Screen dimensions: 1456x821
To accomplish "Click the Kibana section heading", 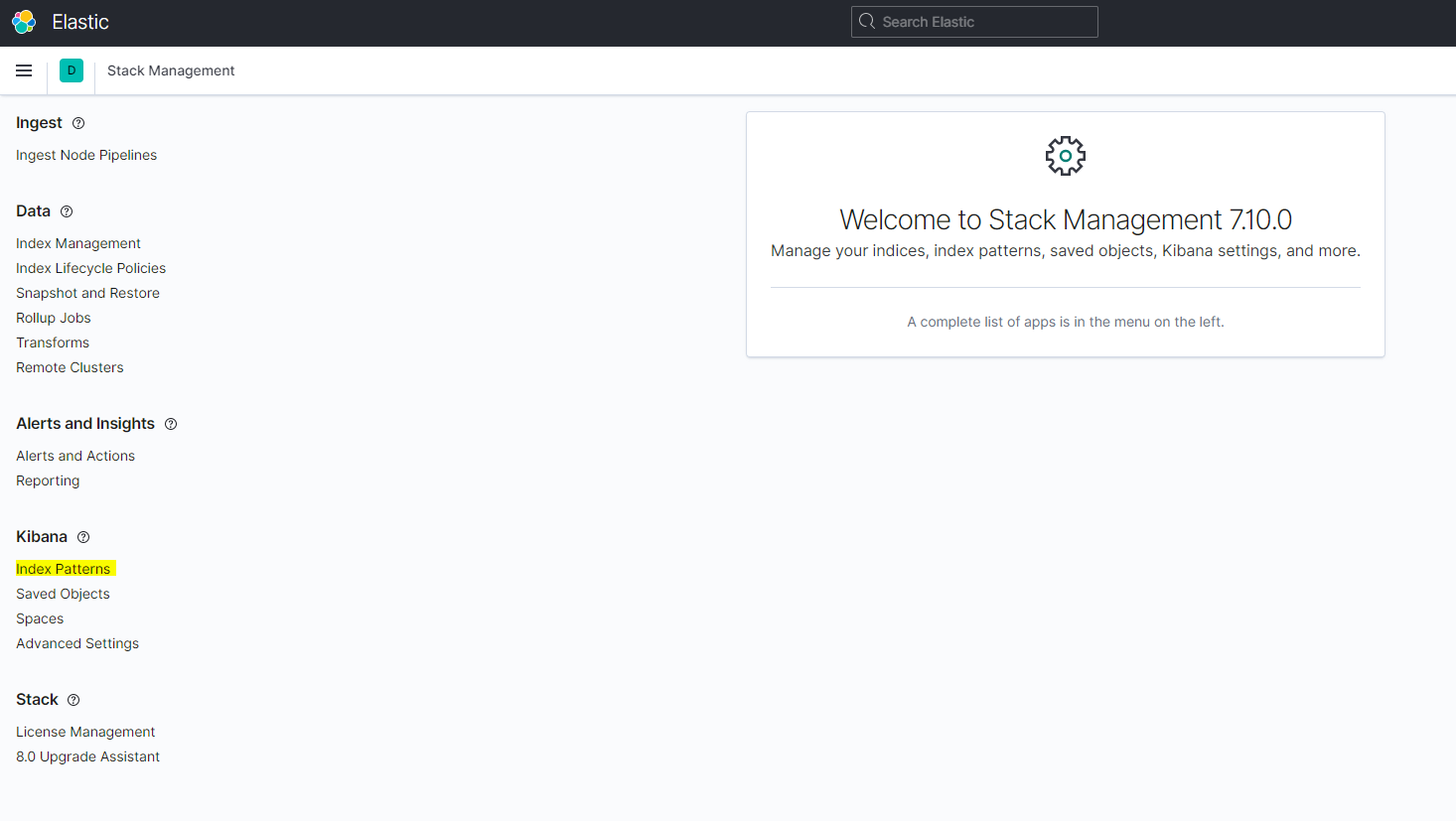I will coord(42,537).
